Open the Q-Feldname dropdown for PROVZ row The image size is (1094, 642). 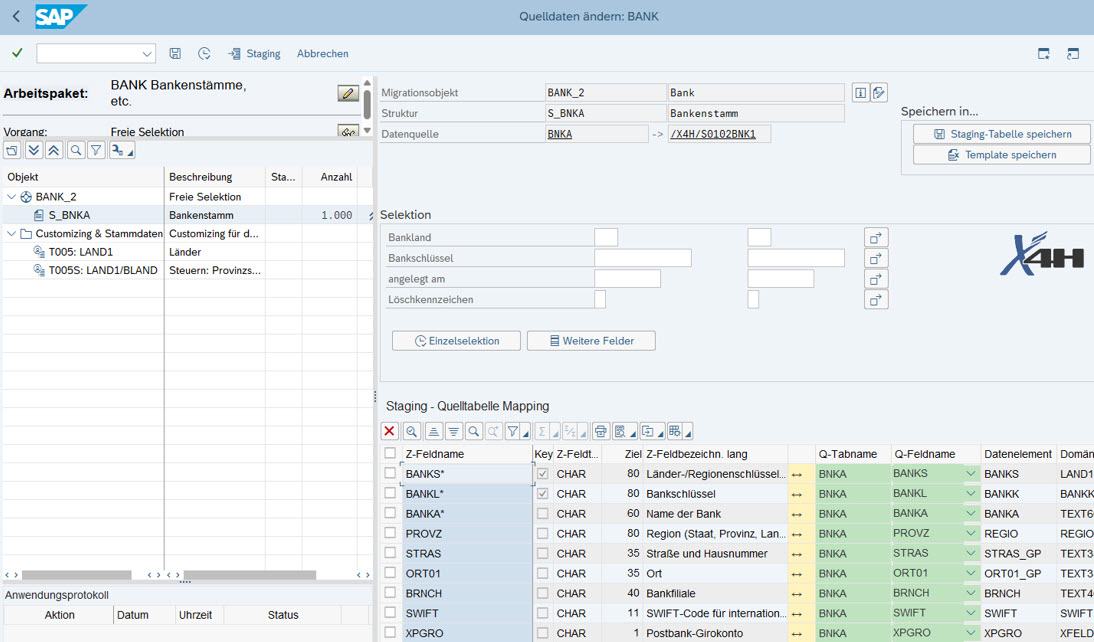(x=970, y=534)
